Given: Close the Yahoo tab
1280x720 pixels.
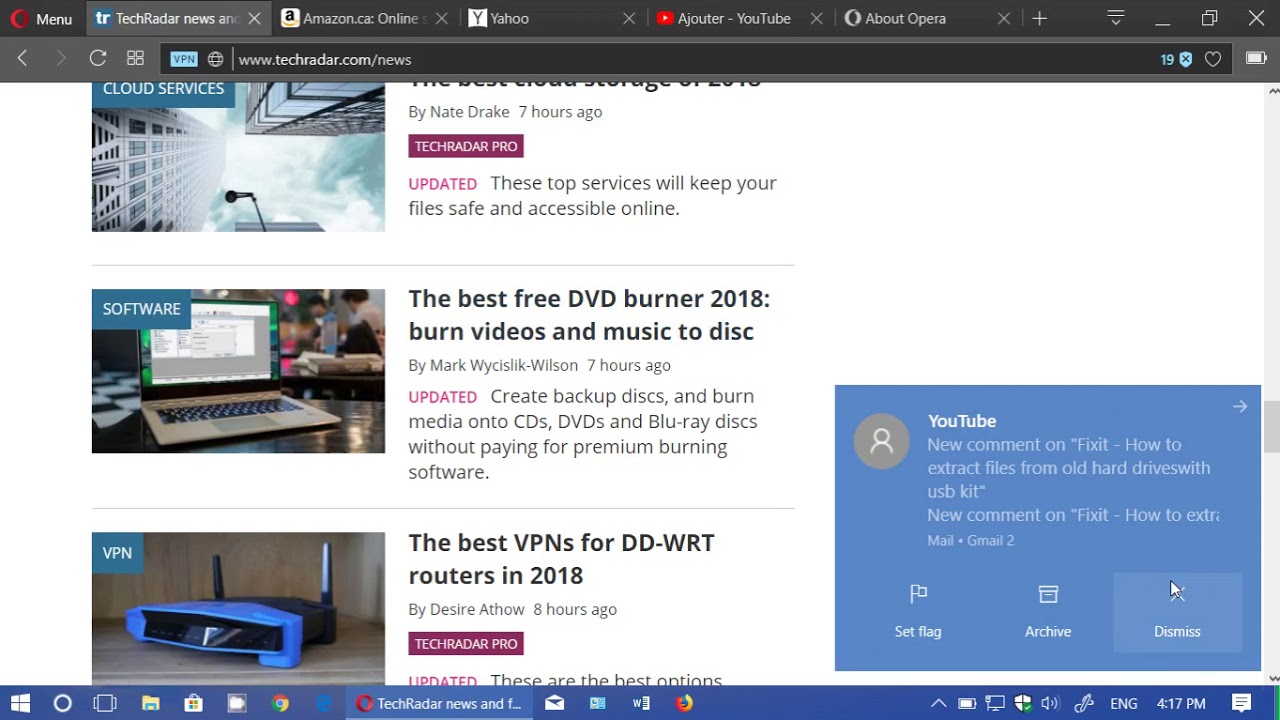Looking at the screenshot, I should tap(629, 18).
